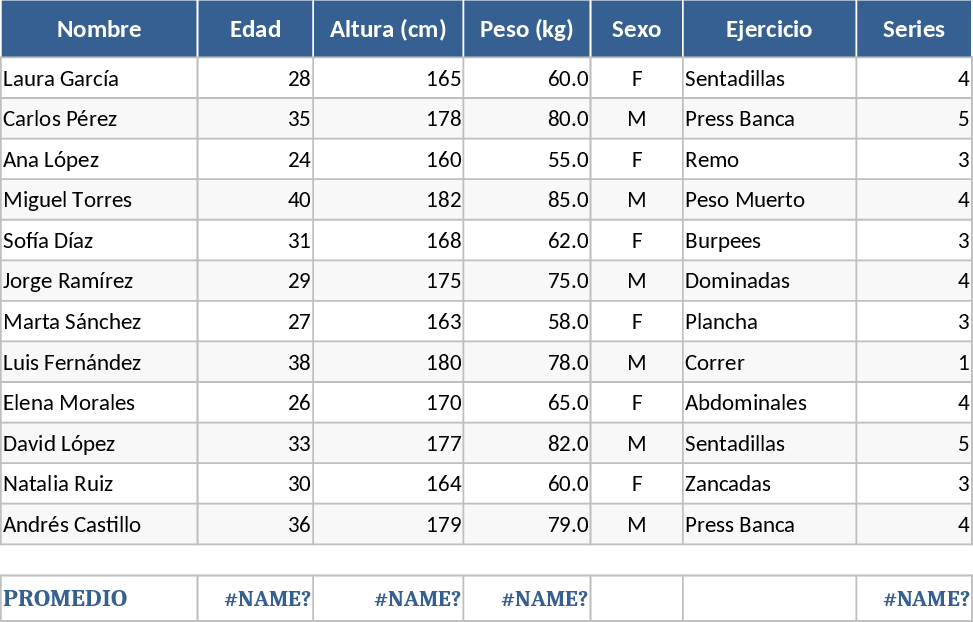Click the #NAME? error under Edad
The width and height of the screenshot is (973, 622).
256,599
